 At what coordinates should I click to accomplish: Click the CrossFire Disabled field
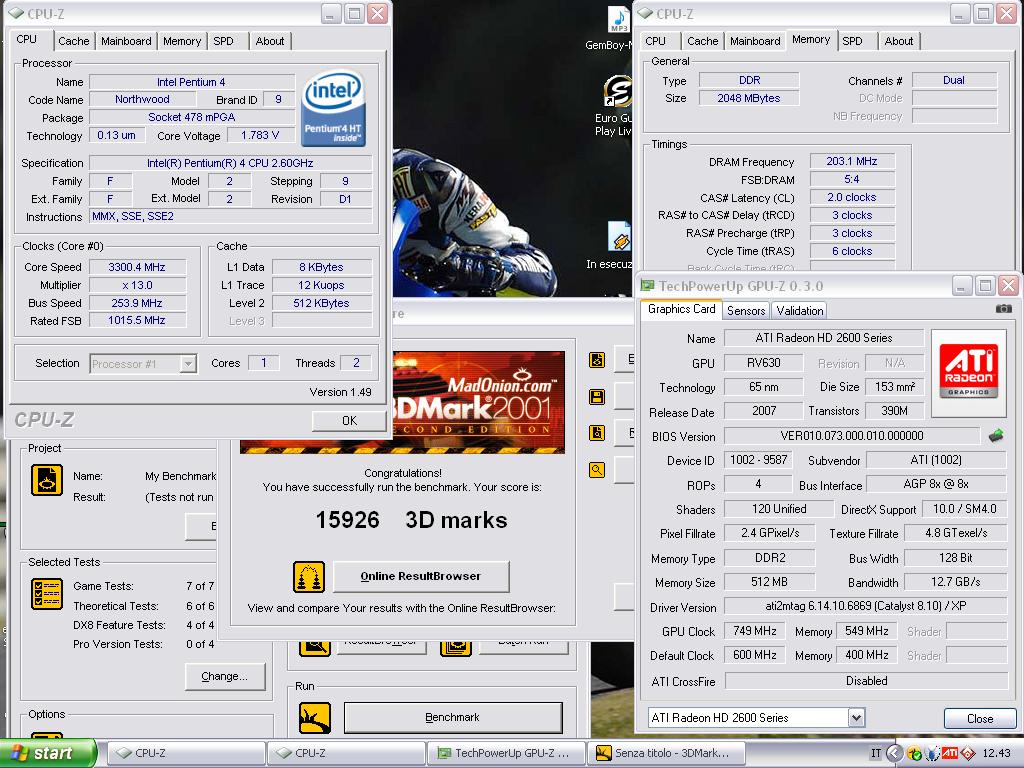coord(866,680)
